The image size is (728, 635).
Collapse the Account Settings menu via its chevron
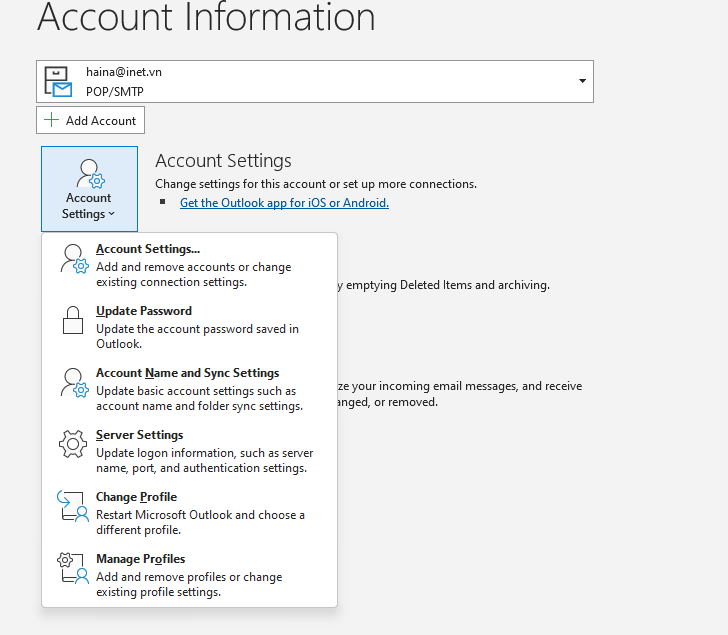pyautogui.click(x=111, y=214)
